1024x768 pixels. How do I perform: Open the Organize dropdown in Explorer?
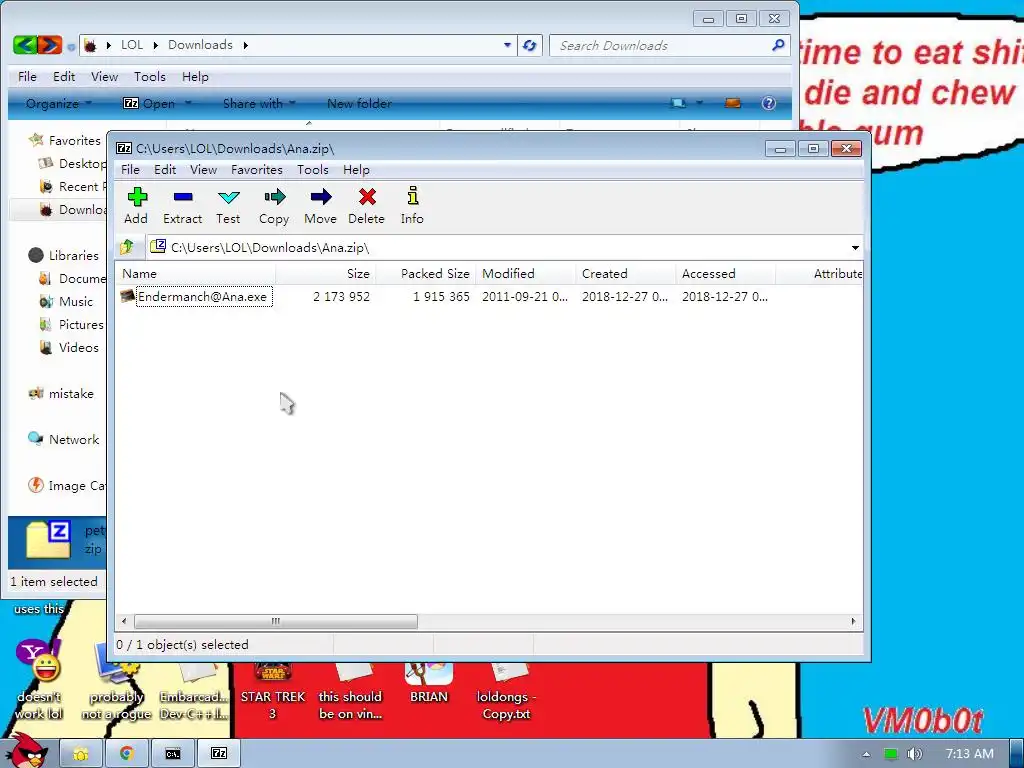click(58, 103)
